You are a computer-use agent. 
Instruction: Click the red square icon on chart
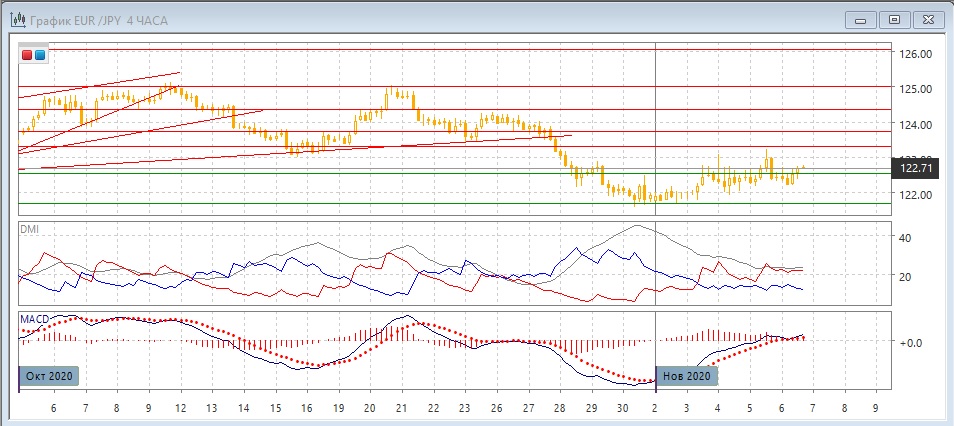27,55
